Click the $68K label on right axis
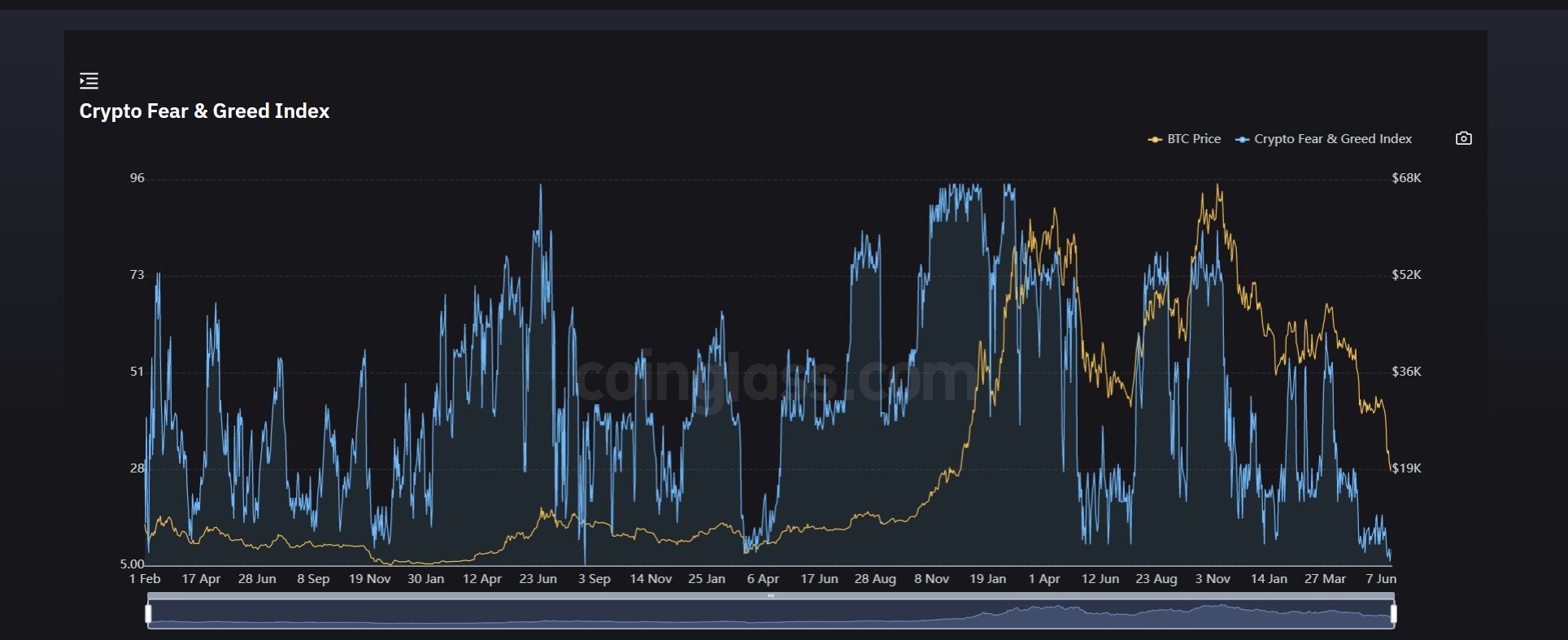Image resolution: width=1568 pixels, height=640 pixels. (1406, 178)
